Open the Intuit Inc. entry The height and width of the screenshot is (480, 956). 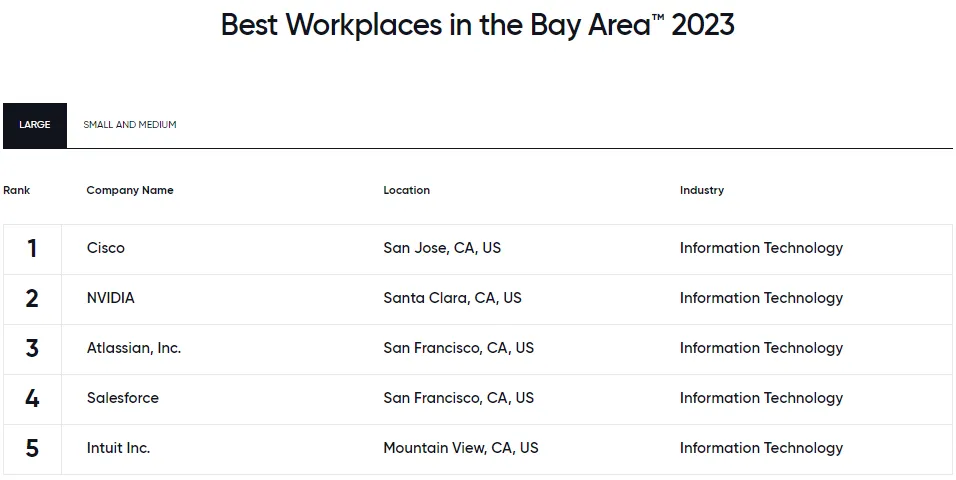(118, 448)
